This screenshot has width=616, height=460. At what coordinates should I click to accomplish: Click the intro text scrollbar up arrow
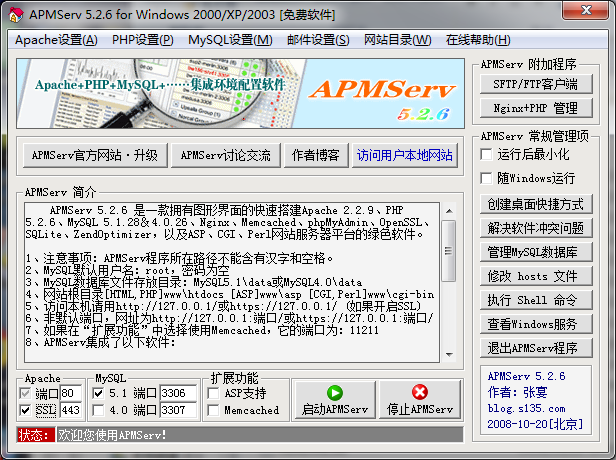click(x=449, y=211)
